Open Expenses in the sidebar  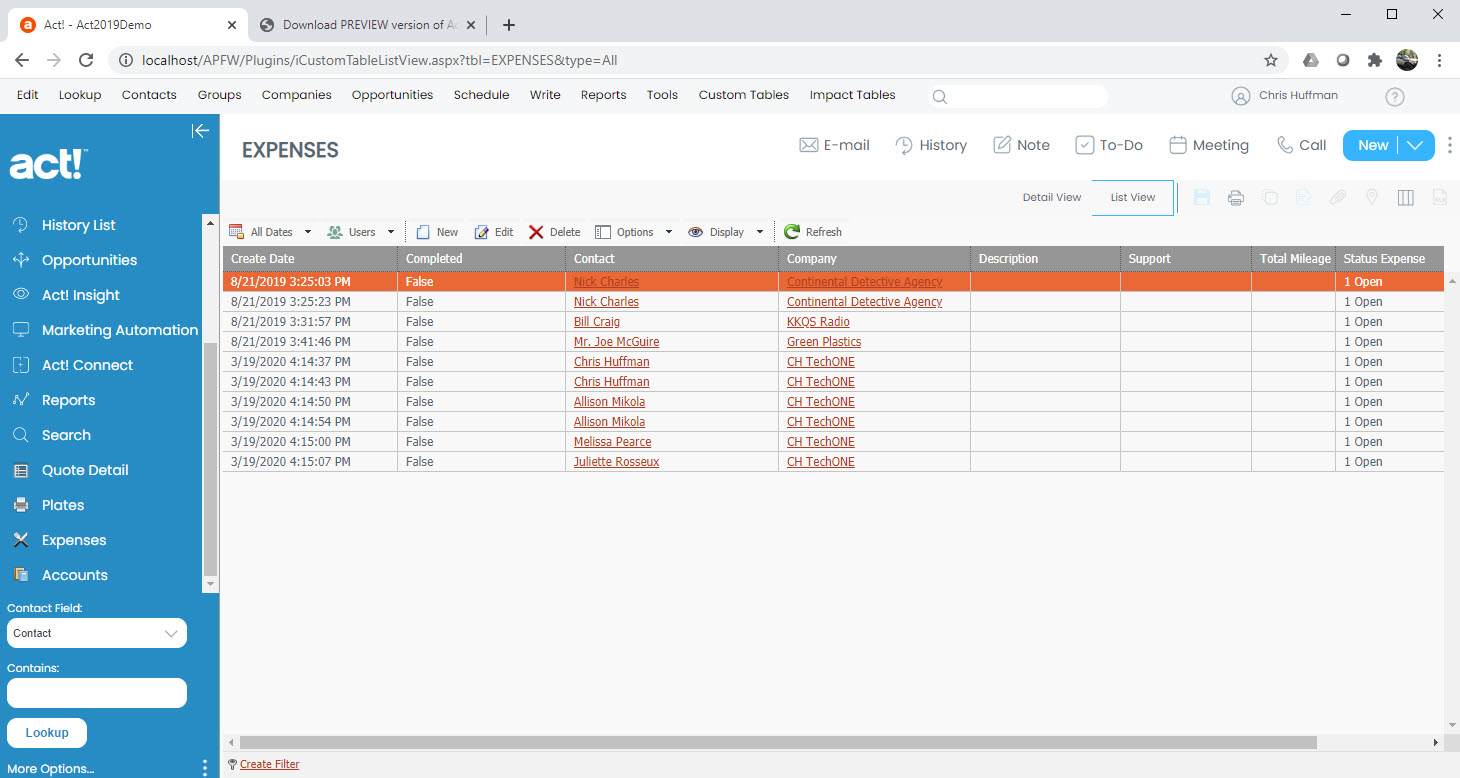(x=74, y=540)
